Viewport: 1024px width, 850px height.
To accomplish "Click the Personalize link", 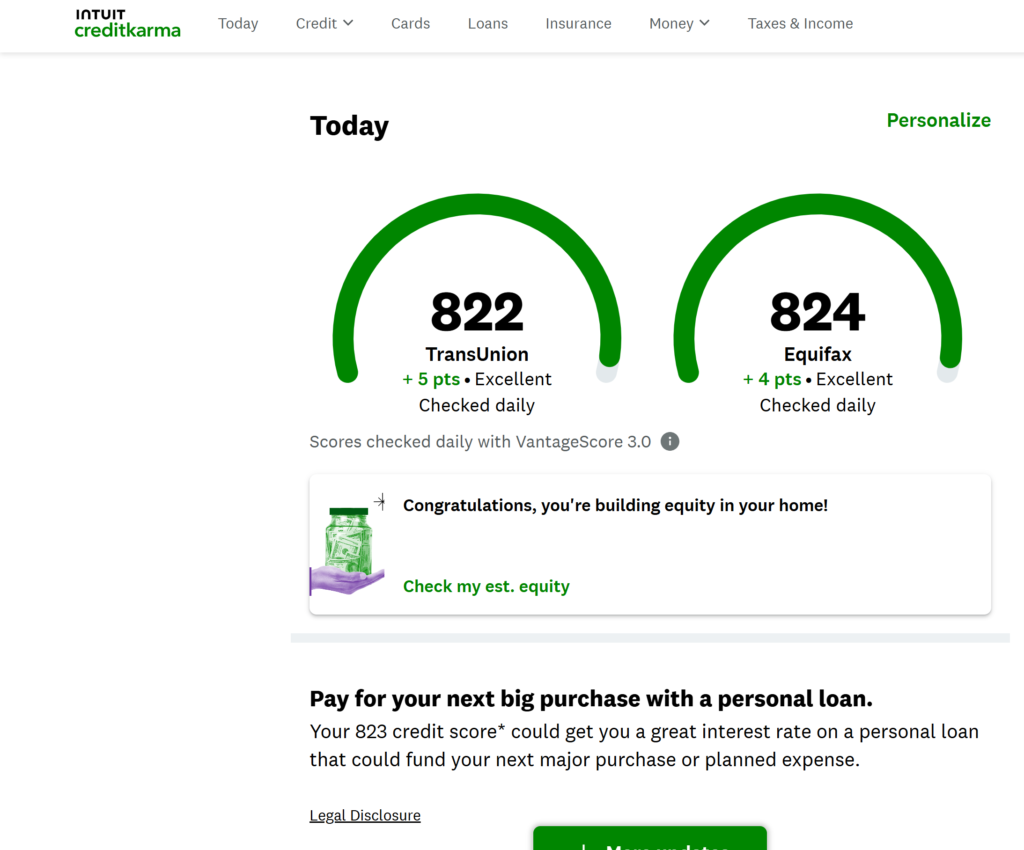I will (x=938, y=120).
